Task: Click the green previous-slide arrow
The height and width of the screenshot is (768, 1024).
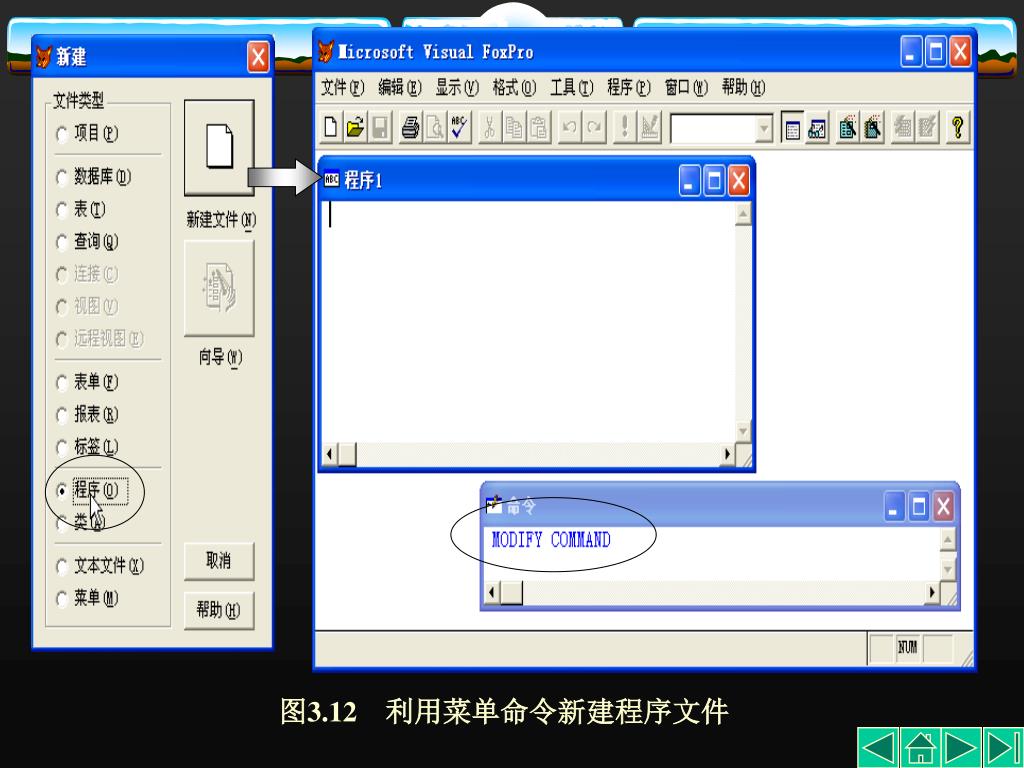Action: (877, 747)
